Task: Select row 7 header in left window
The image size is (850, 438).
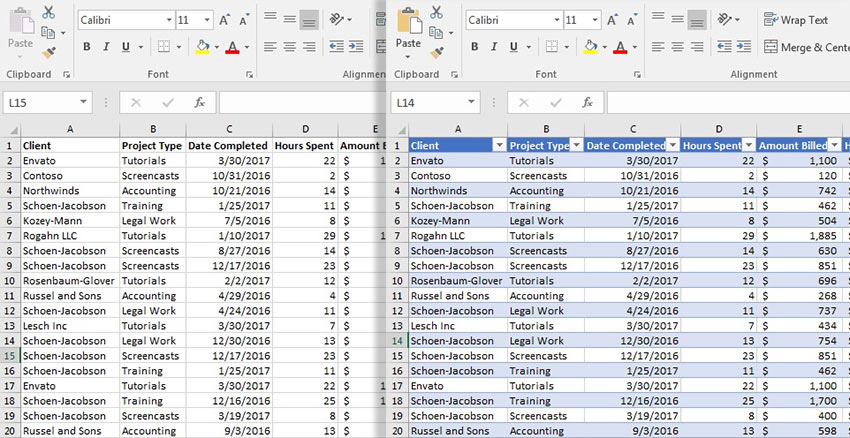Action: (x=9, y=236)
